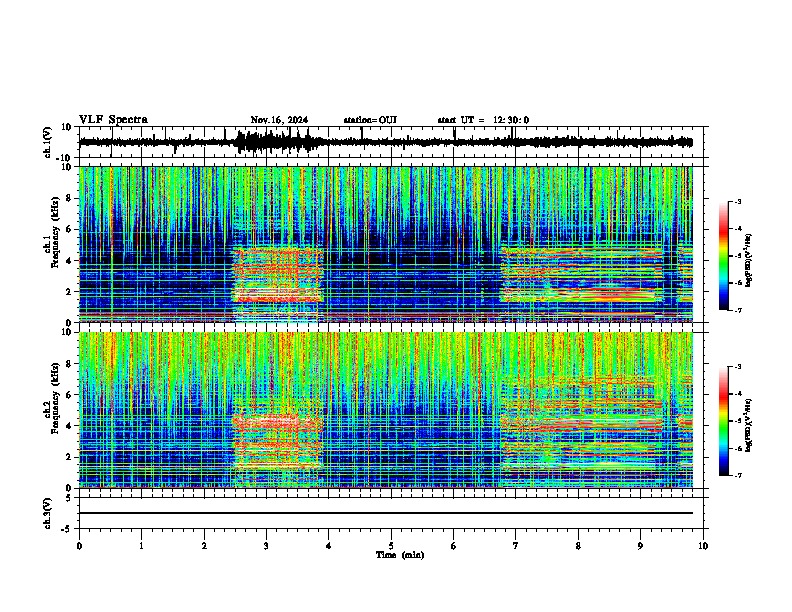Click the ch.1 "Frequency (kHz)" axis title

[55, 232]
